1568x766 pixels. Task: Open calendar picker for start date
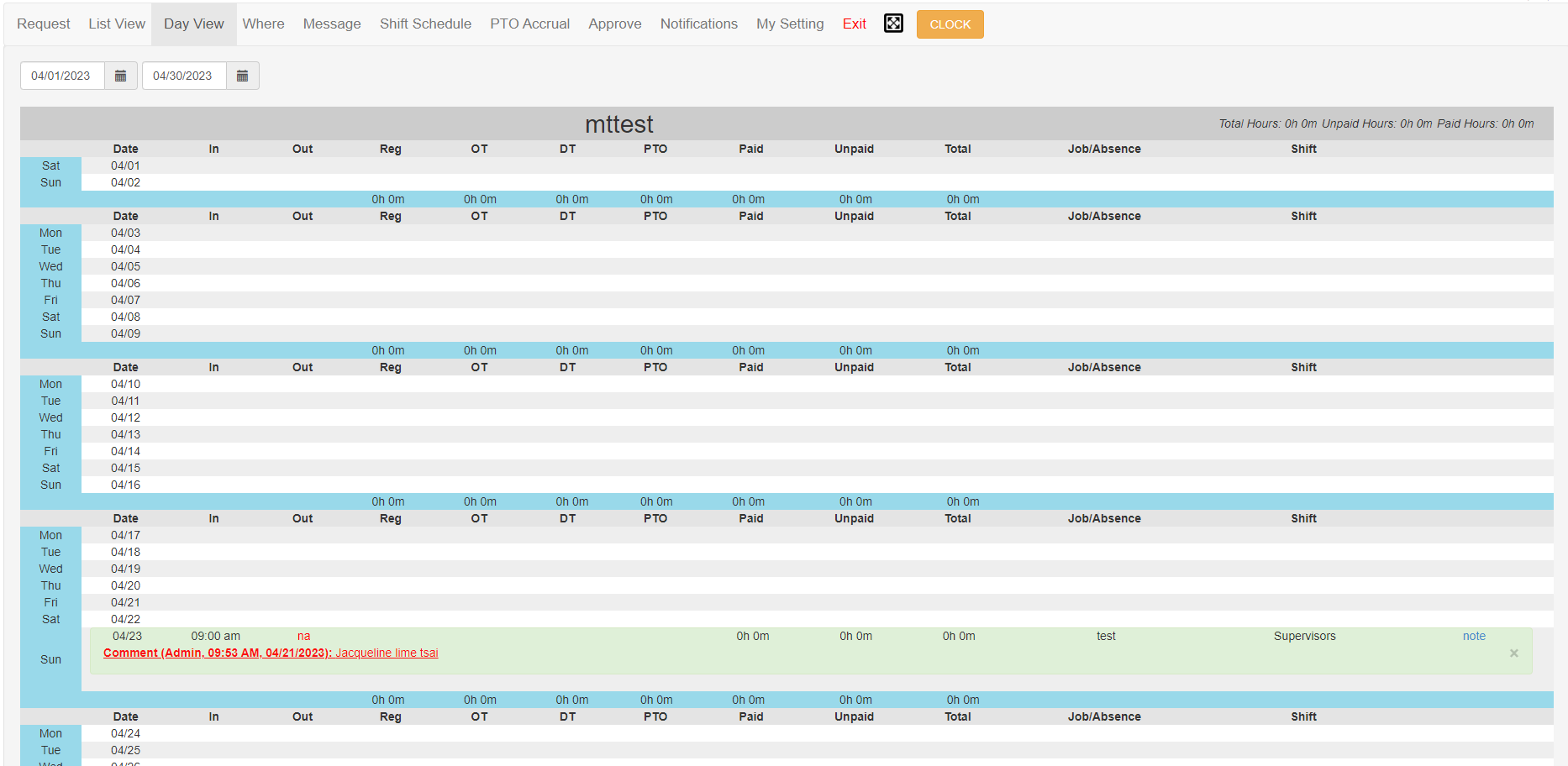121,76
